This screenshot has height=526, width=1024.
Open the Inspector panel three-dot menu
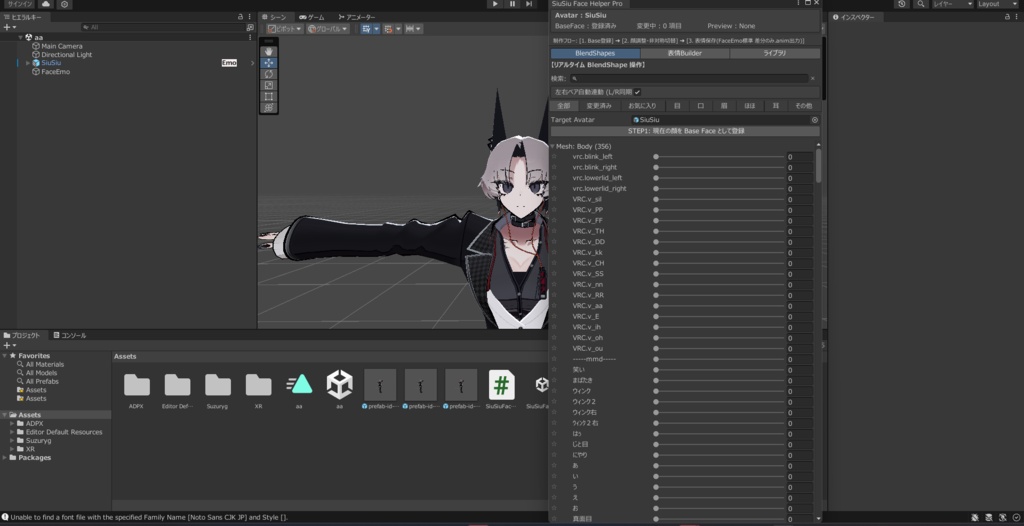click(1016, 17)
